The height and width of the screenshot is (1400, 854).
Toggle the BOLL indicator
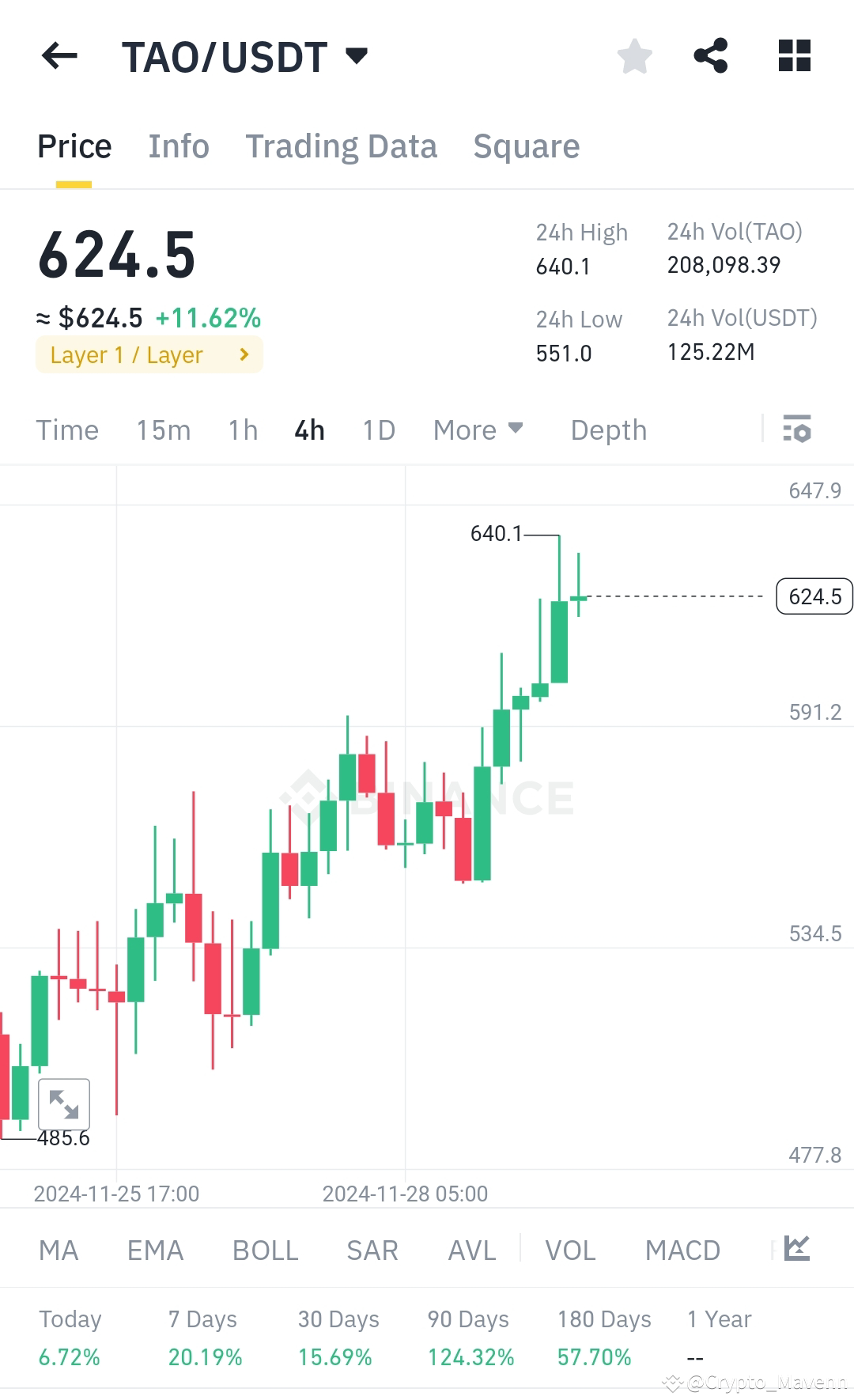[265, 1250]
